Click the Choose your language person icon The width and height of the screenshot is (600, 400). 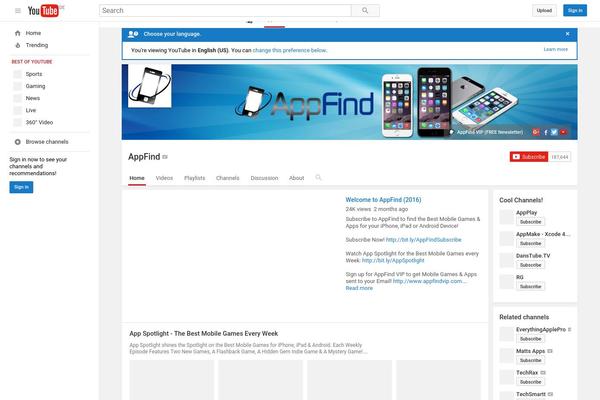coord(133,34)
